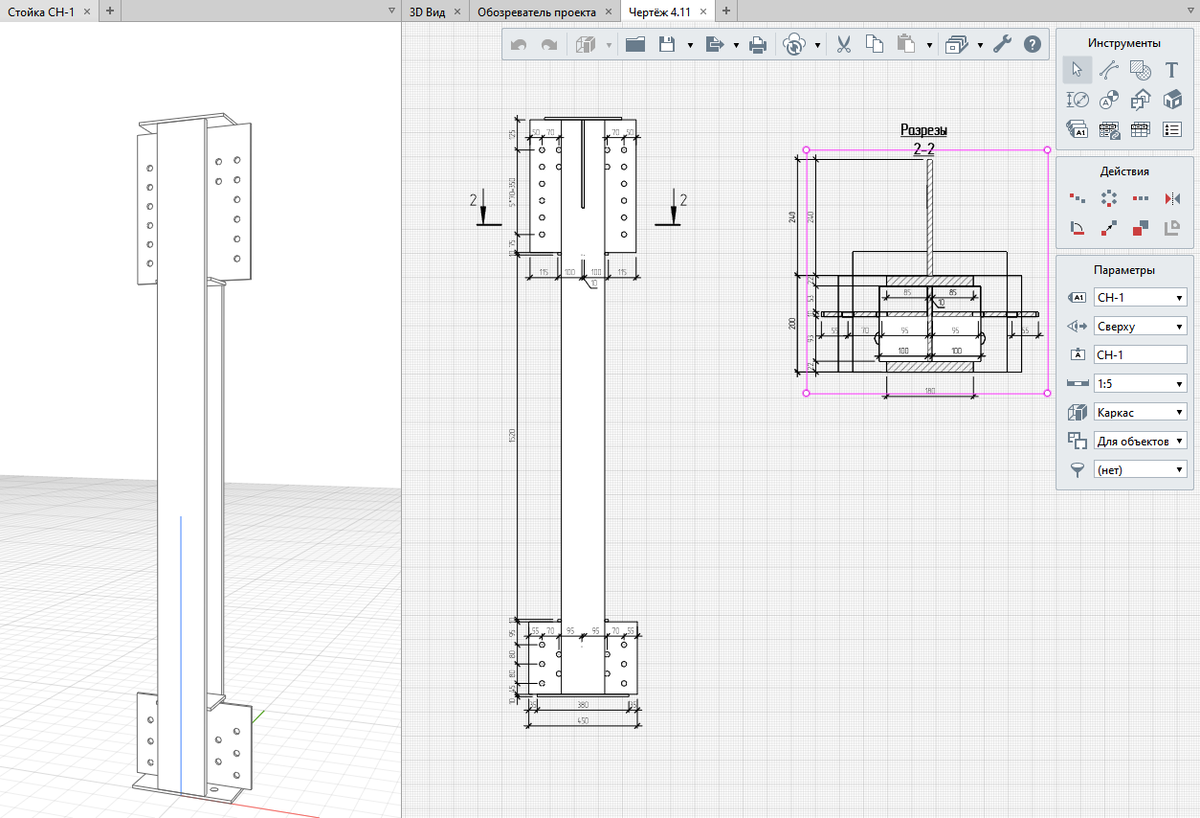Click the stacked windows icon

pos(957,44)
